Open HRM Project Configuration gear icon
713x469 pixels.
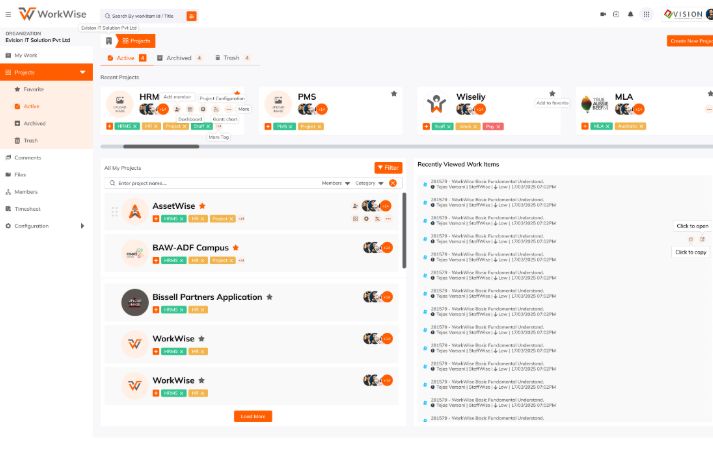(x=203, y=109)
